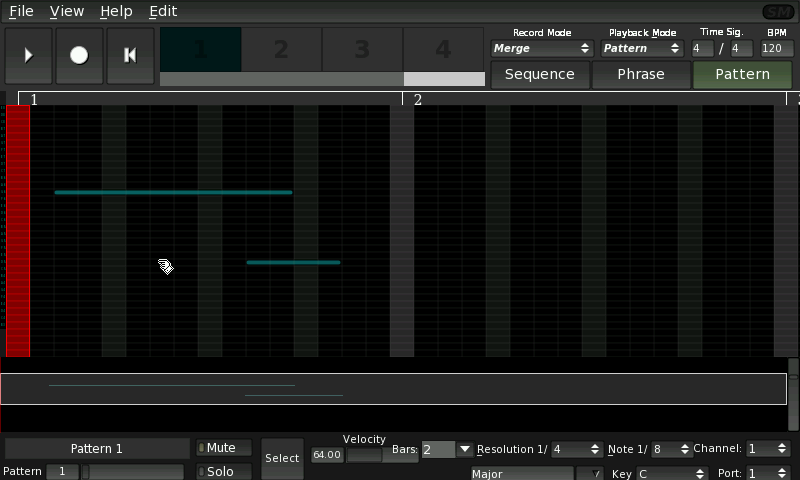Adjust the Resolution 1/4 stepper
This screenshot has width=800, height=480.
click(x=595, y=449)
